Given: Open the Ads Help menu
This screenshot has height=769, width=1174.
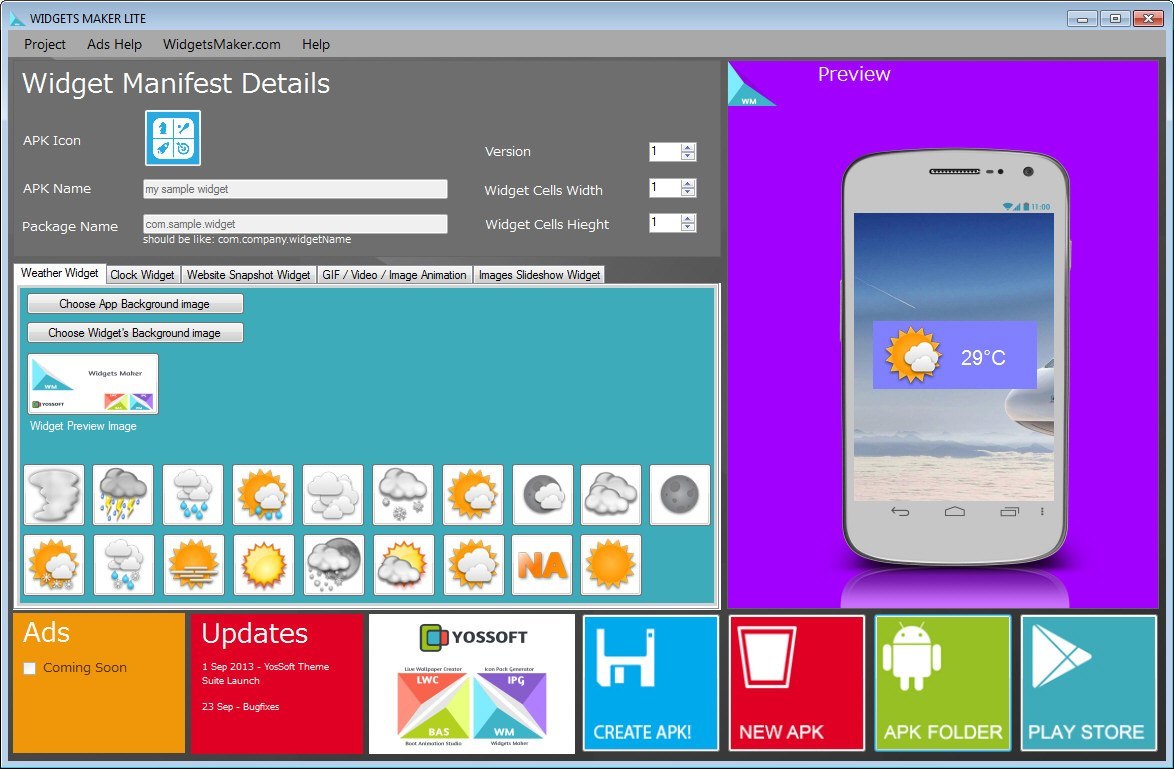Looking at the screenshot, I should pyautogui.click(x=114, y=44).
